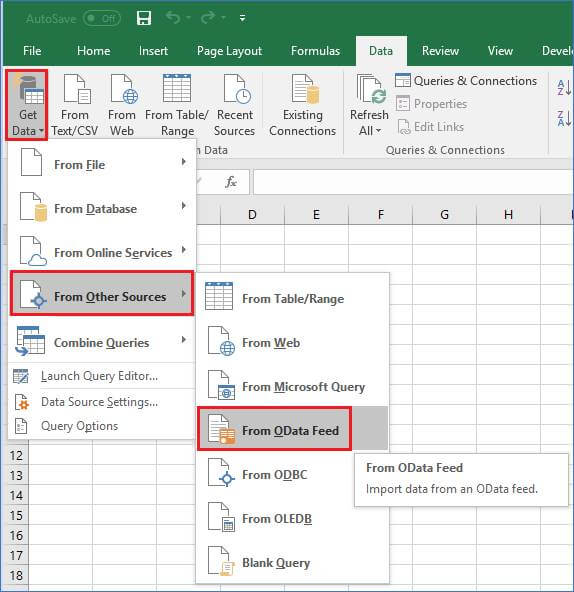
Task: Expand the From File submenu arrow
Action: pyautogui.click(x=184, y=162)
